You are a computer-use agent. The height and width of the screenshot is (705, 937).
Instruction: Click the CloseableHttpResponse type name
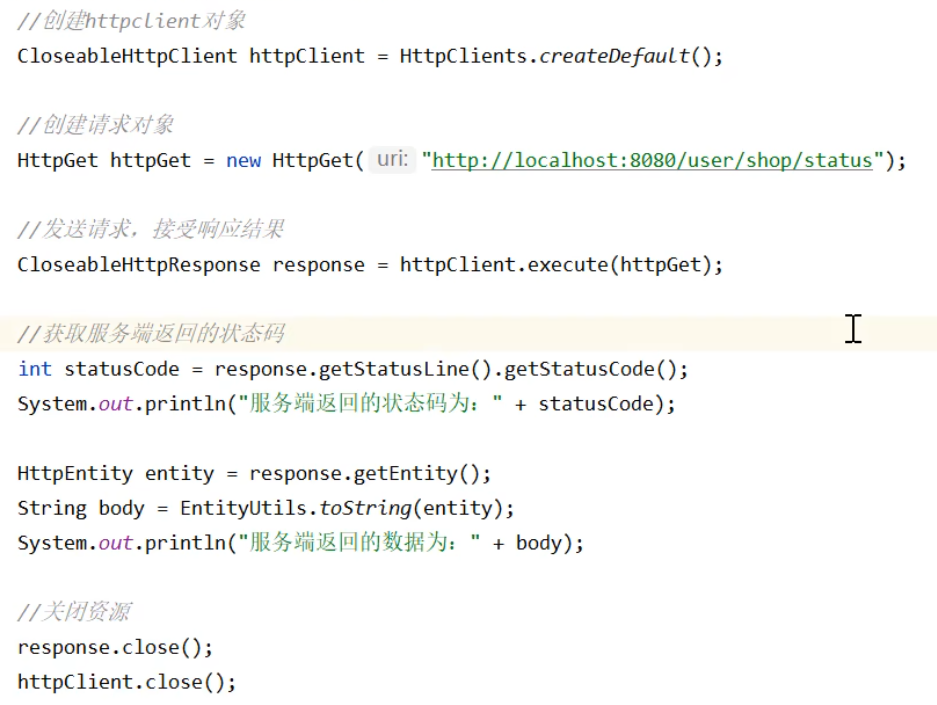[x=138, y=265]
